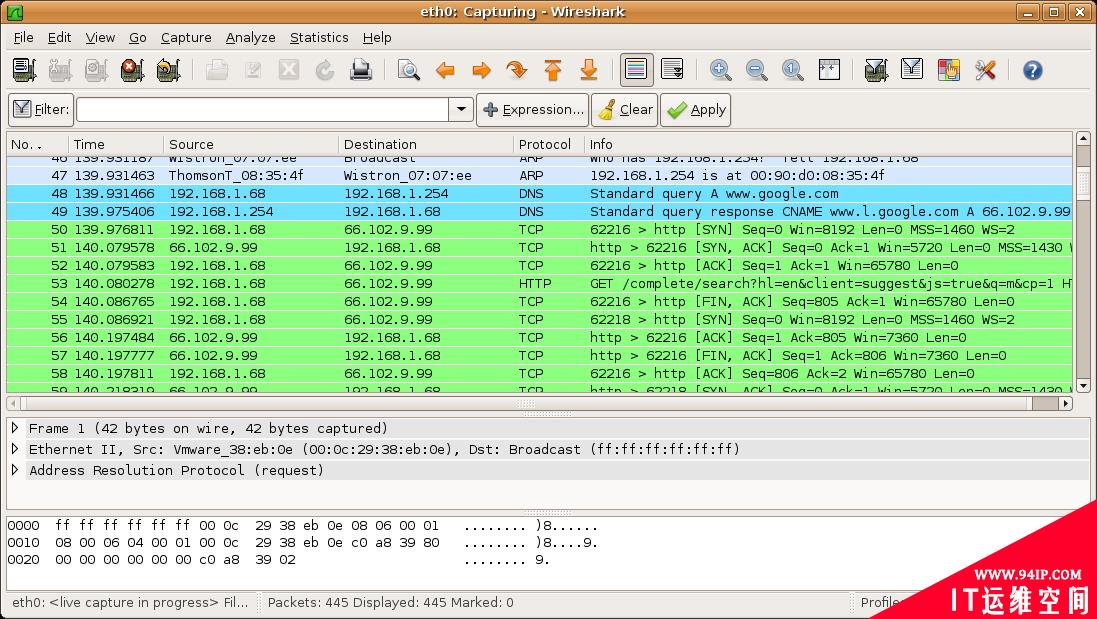
Task: Open the Edit menu
Action: (59, 38)
